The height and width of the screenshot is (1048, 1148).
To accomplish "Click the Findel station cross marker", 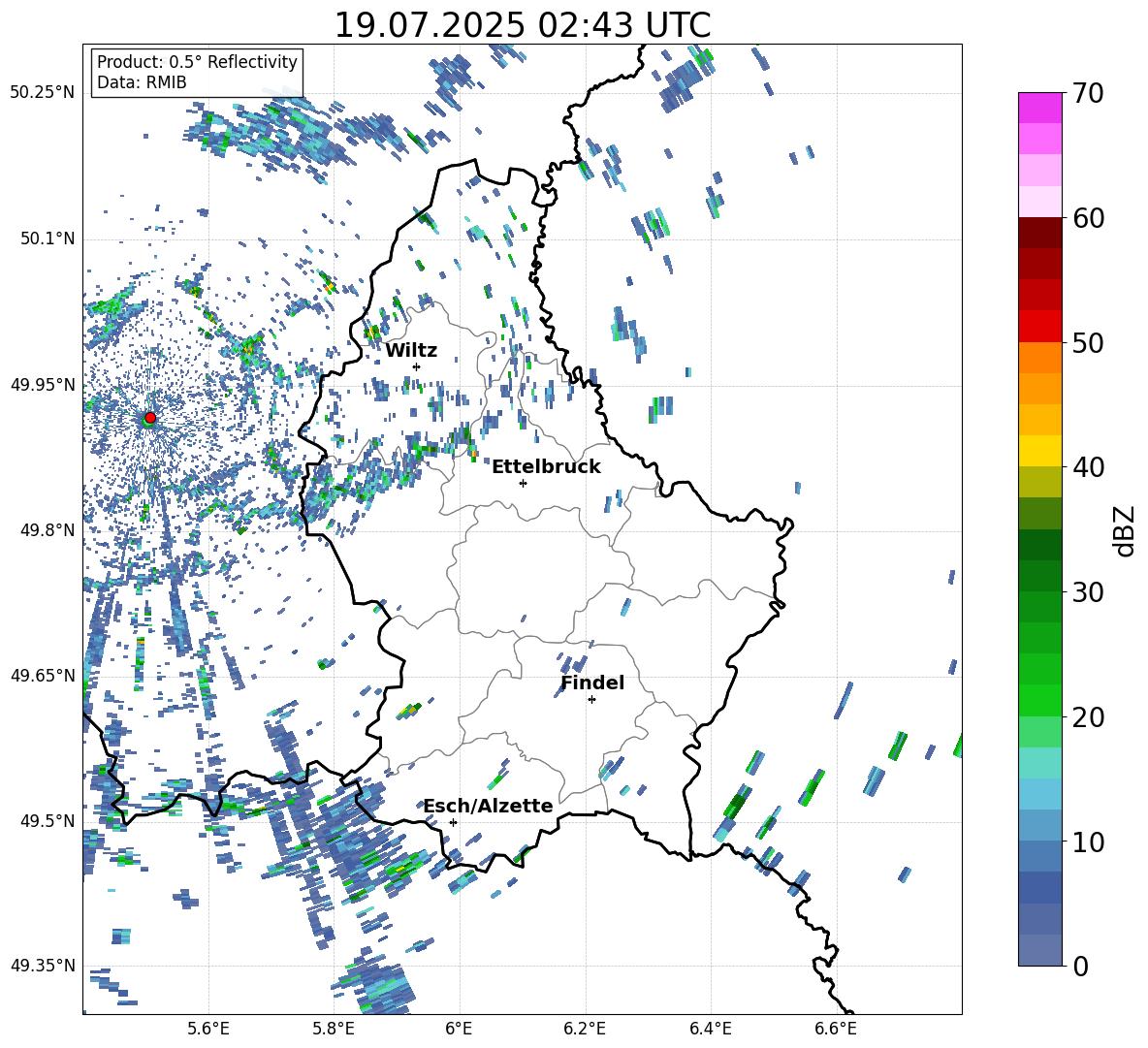I will tap(591, 700).
